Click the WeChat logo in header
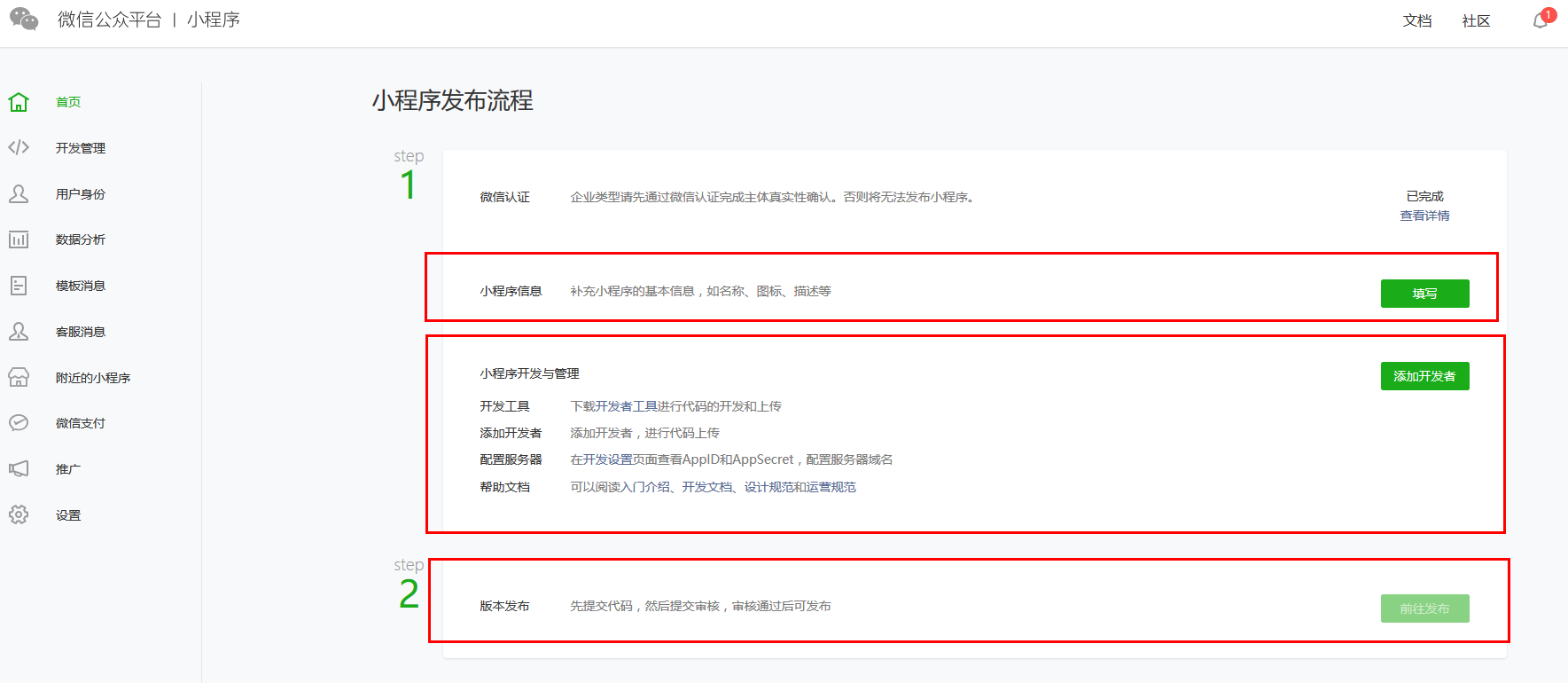Image resolution: width=1568 pixels, height=683 pixels. [24, 20]
